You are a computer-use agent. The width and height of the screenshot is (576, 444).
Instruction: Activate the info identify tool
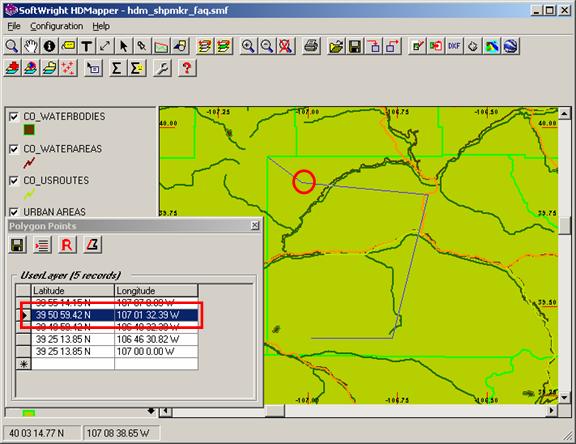(x=50, y=46)
